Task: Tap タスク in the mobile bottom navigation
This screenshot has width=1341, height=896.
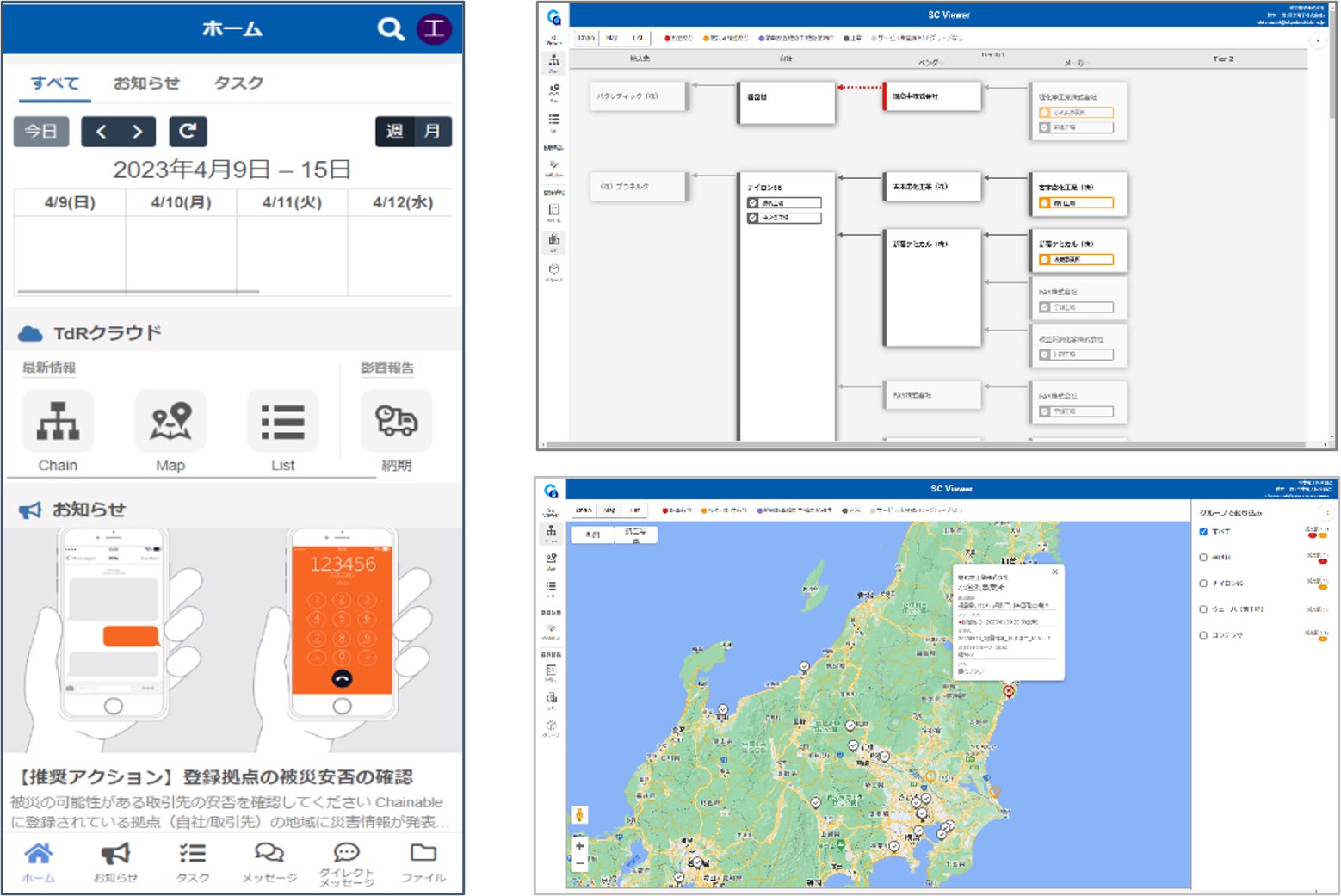Action: pyautogui.click(x=193, y=862)
